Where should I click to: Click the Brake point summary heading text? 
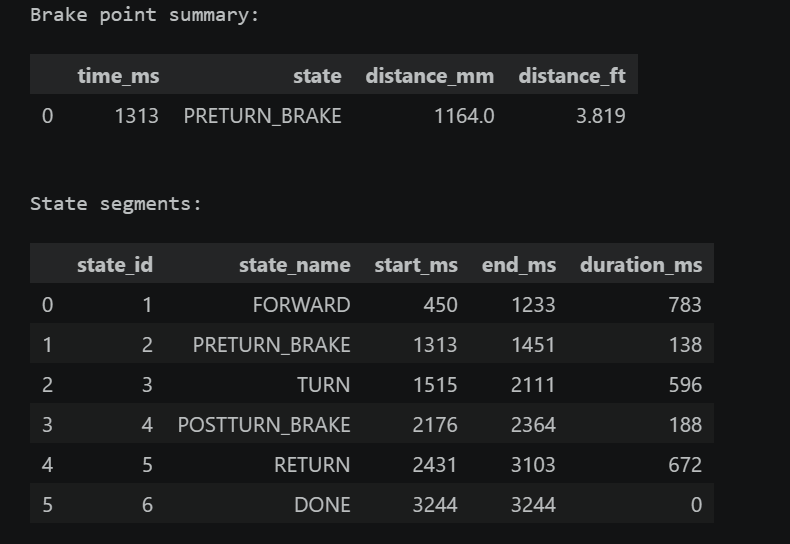pos(145,15)
